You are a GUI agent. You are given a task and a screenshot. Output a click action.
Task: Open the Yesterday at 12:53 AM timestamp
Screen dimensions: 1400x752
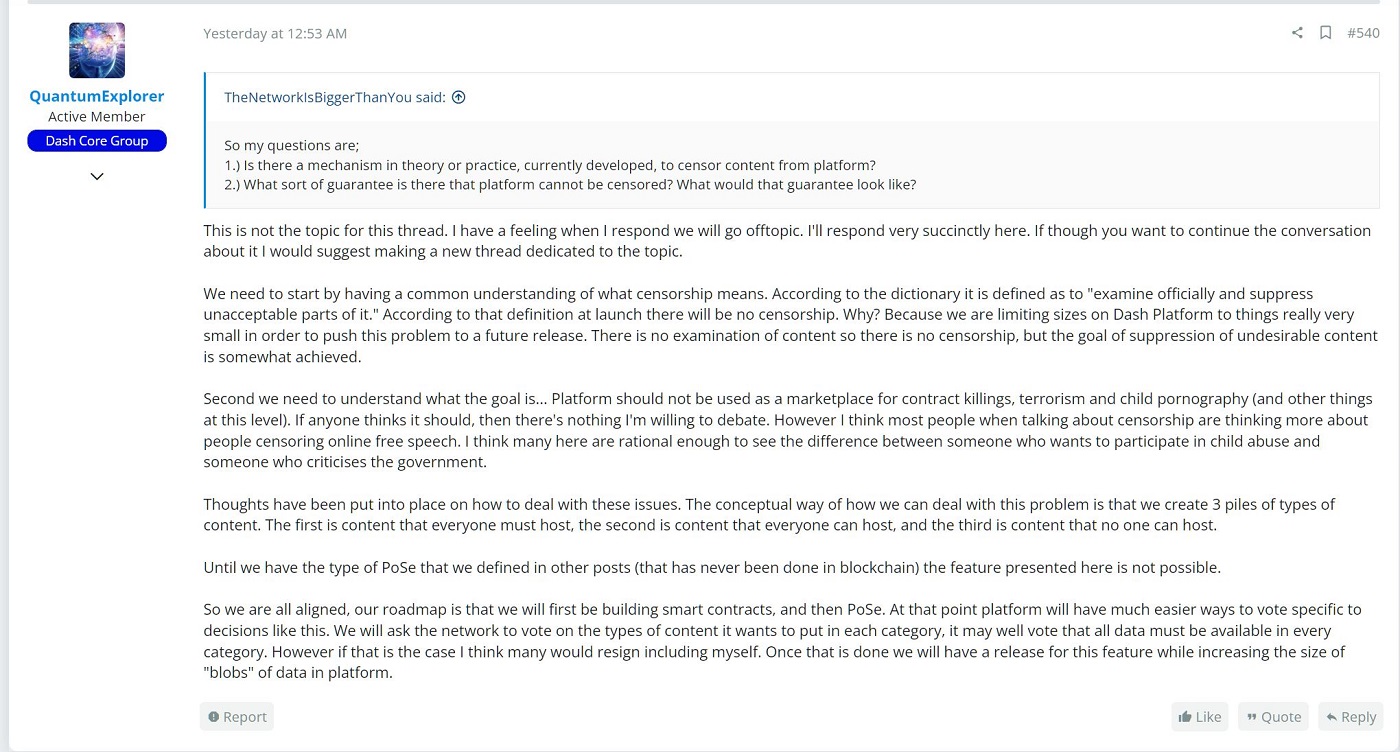[x=275, y=33]
